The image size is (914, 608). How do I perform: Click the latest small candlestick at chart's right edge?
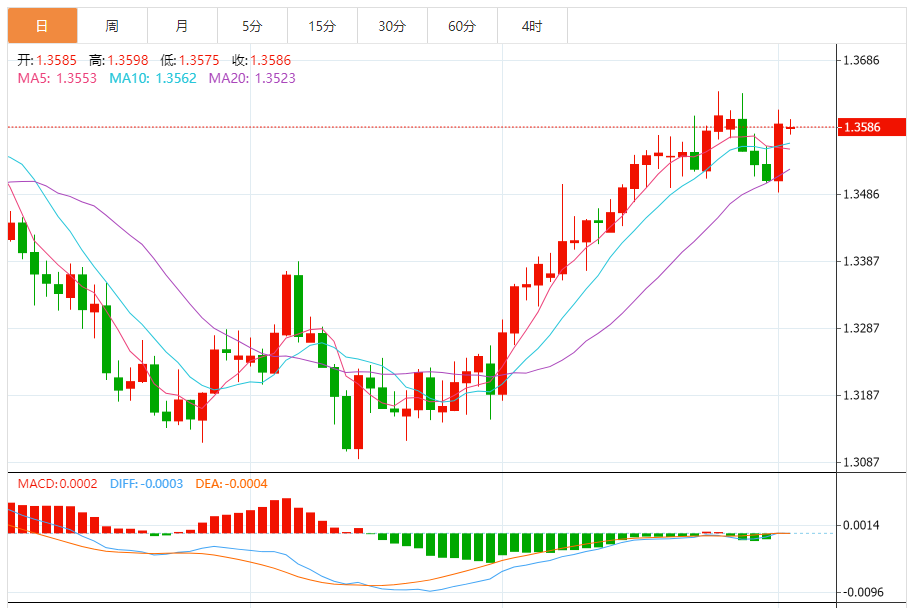(x=790, y=127)
